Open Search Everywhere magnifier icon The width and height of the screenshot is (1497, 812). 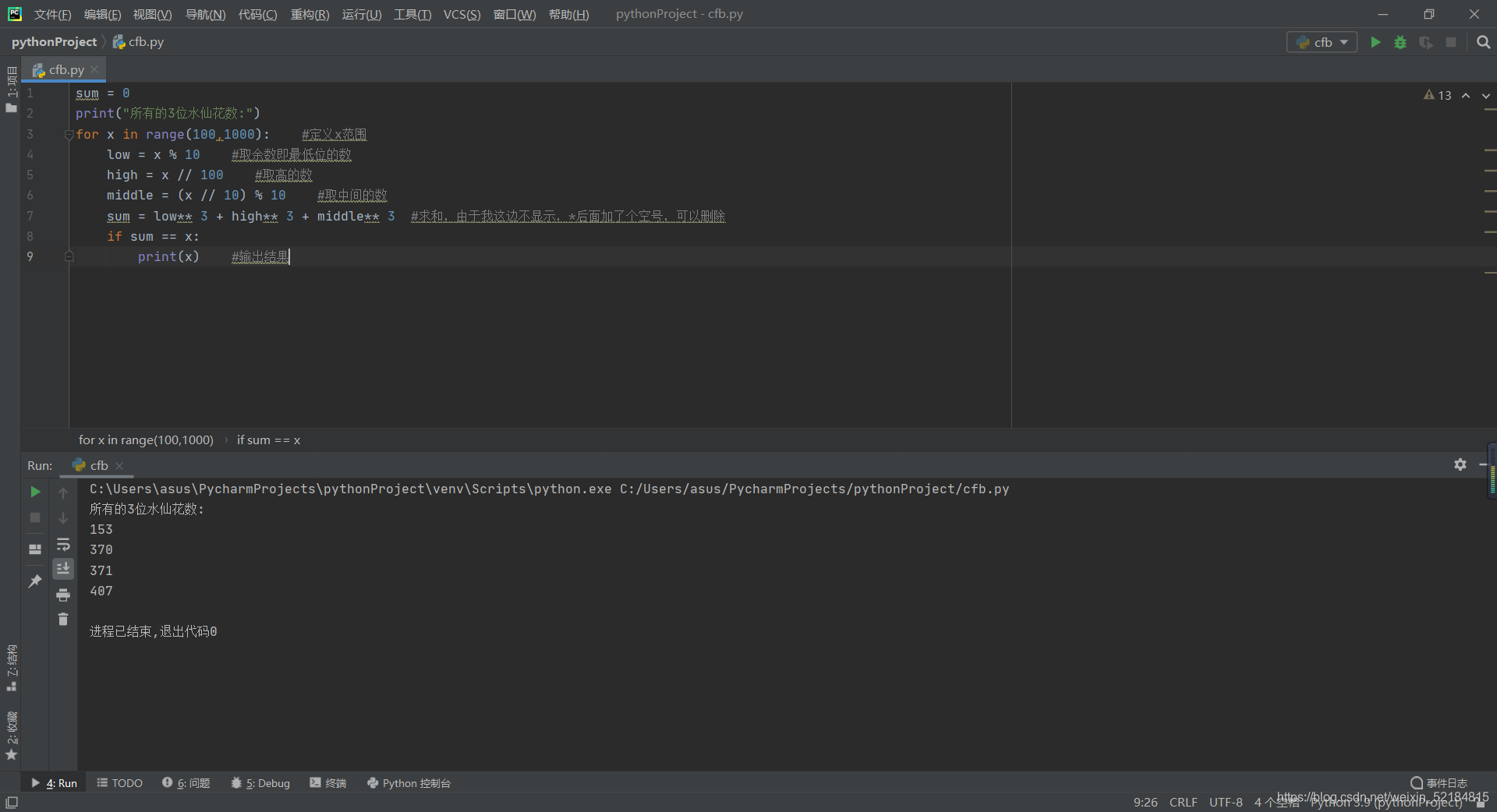click(1483, 42)
